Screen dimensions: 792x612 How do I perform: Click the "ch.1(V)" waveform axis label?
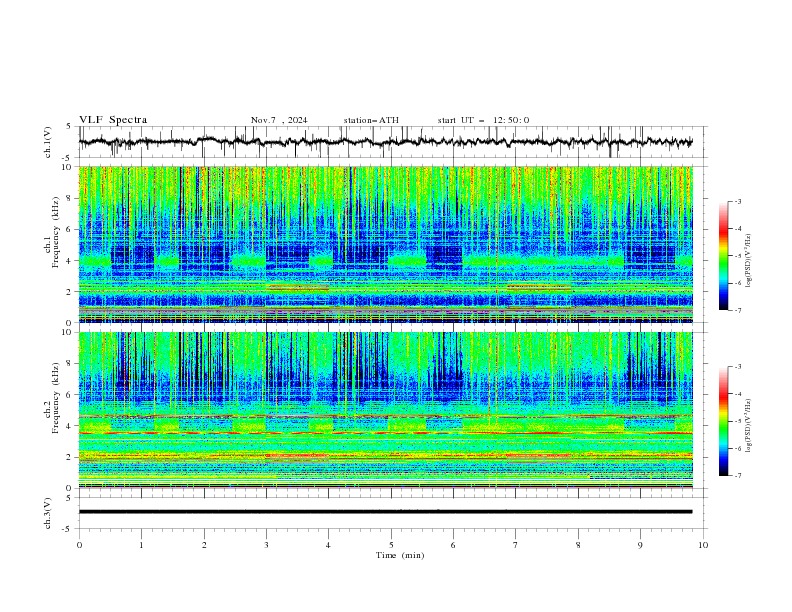[48, 142]
